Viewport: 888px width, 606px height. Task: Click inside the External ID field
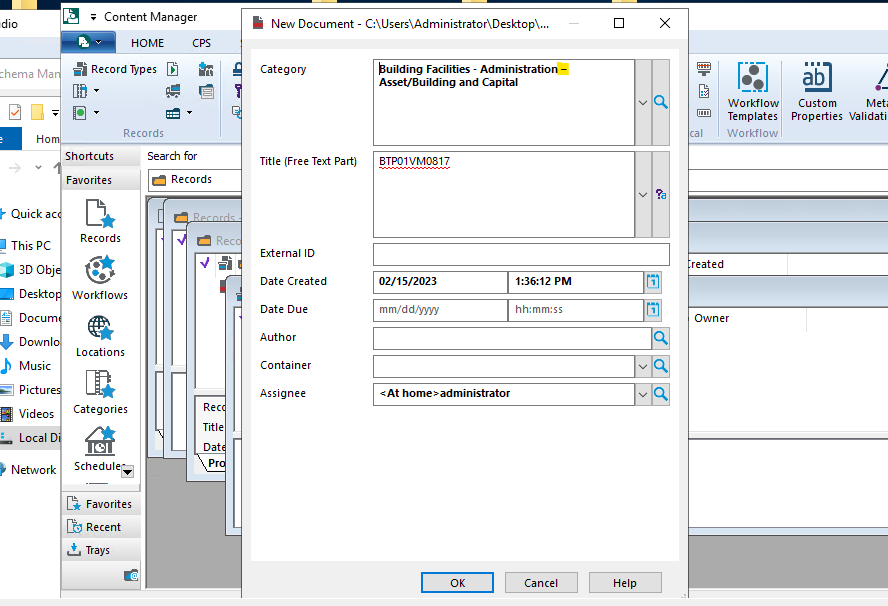520,254
